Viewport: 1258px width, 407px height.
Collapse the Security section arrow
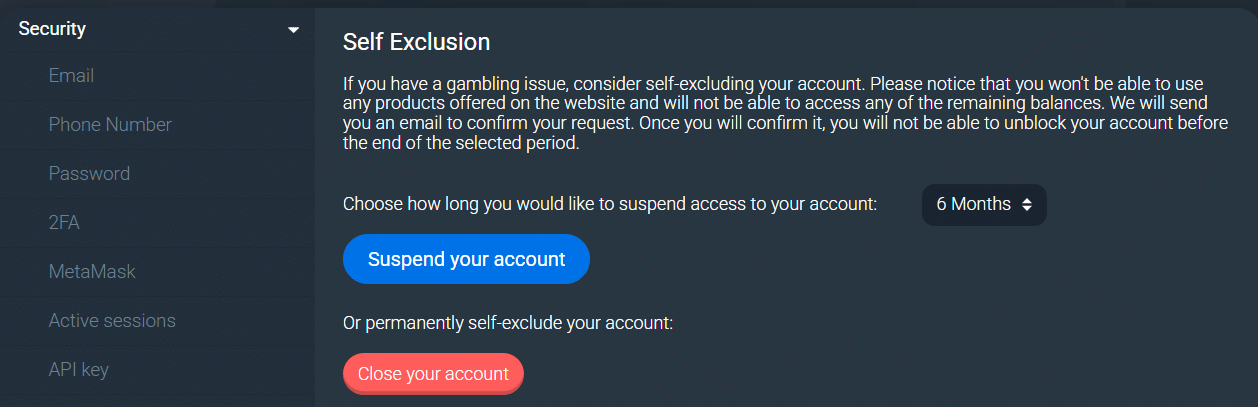293,30
